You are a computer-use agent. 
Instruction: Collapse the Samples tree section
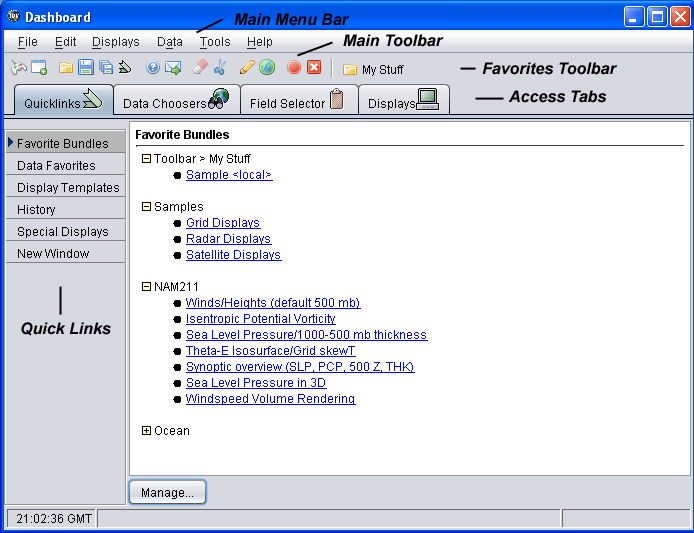[x=147, y=207]
